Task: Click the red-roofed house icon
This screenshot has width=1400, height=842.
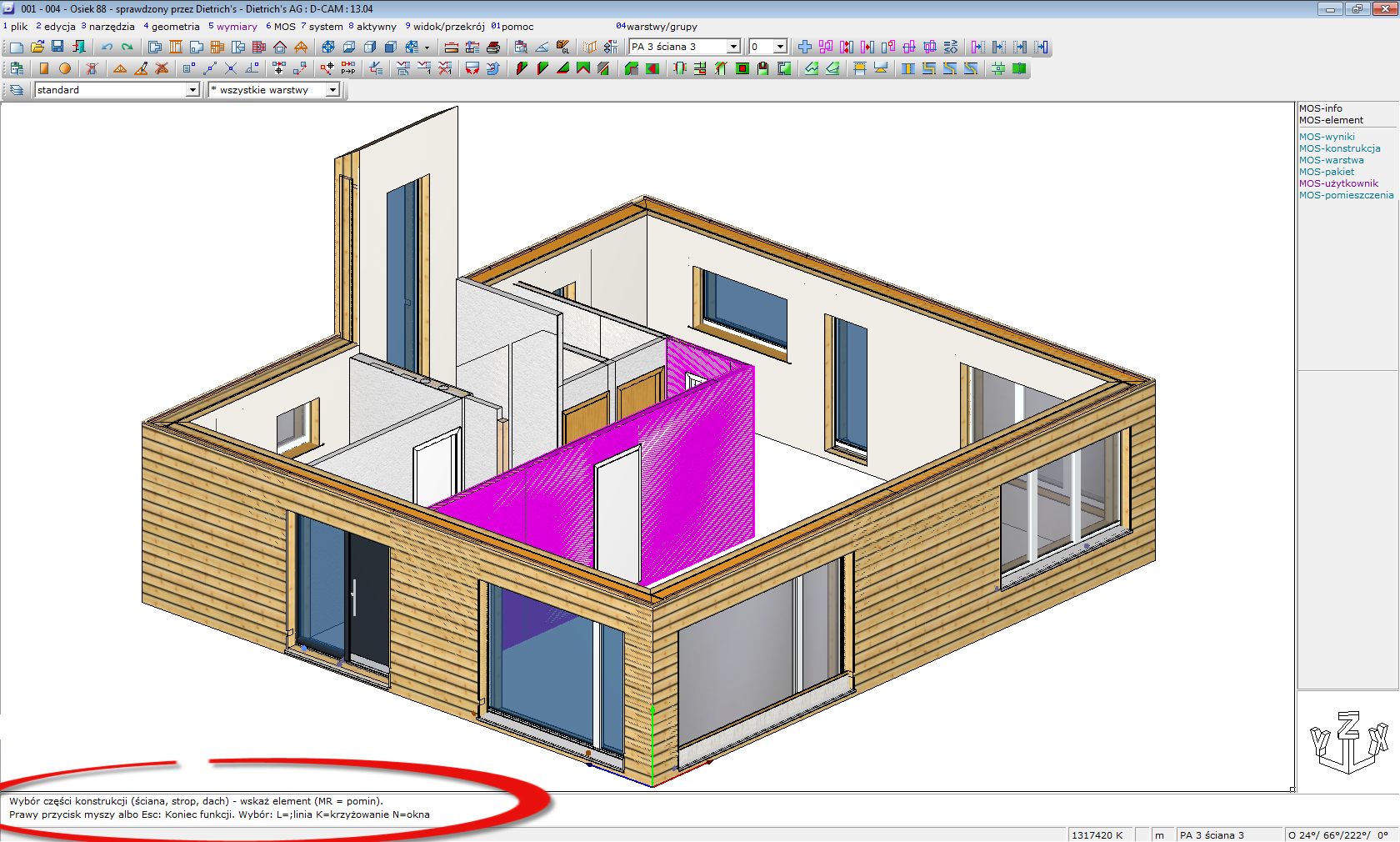Action: click(280, 48)
